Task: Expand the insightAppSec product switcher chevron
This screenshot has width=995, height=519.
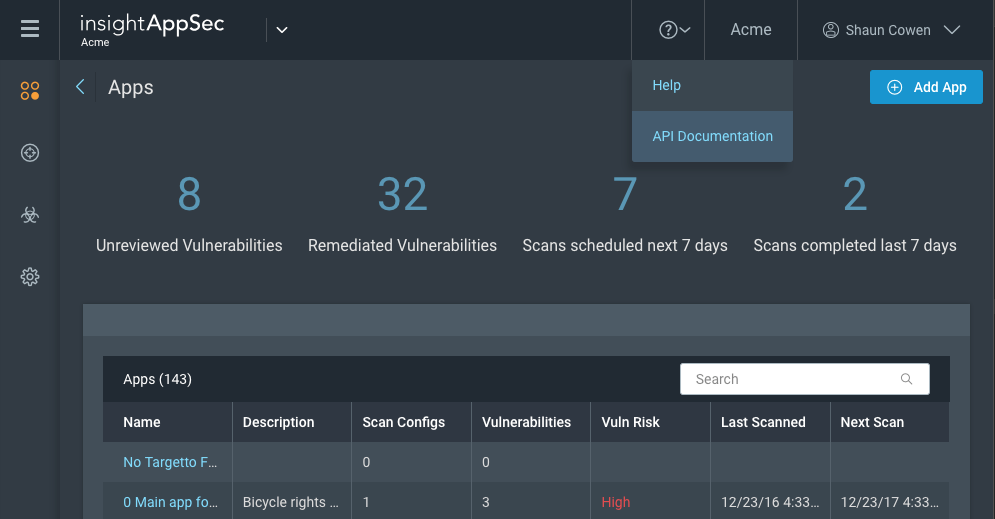Action: (282, 30)
